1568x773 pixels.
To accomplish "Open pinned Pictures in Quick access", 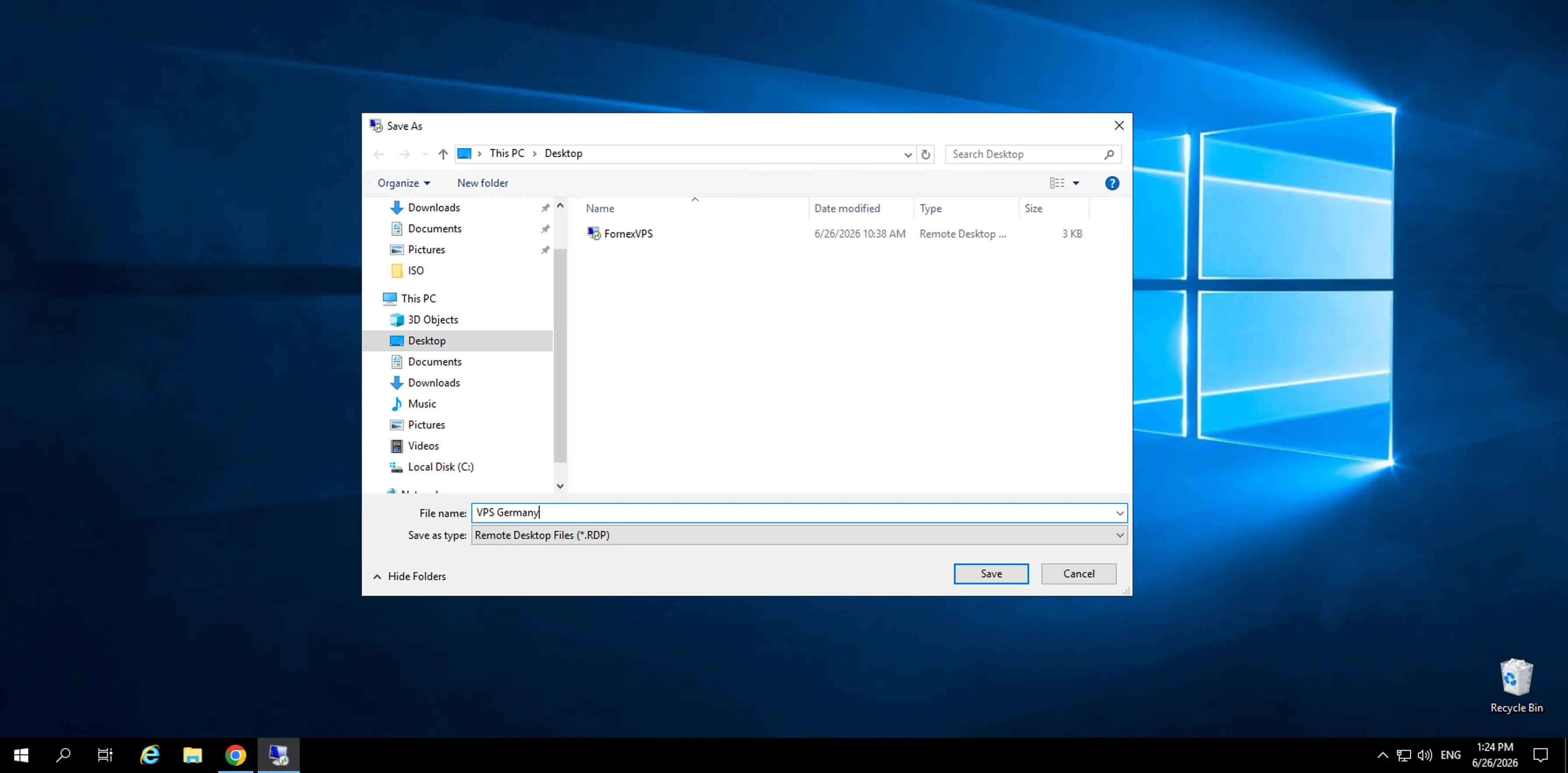I will pos(426,250).
